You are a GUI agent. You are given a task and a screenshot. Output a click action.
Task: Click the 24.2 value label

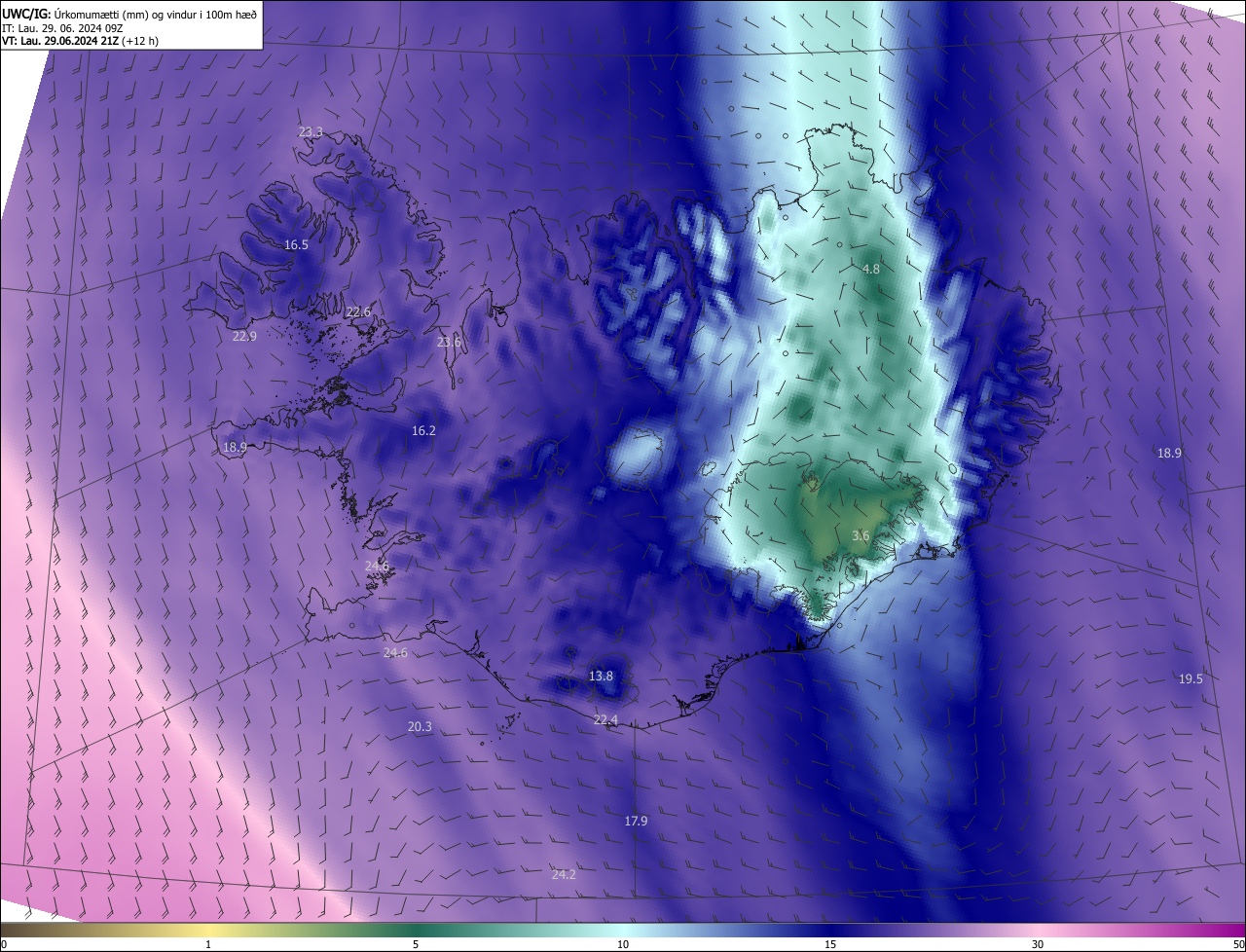(564, 875)
